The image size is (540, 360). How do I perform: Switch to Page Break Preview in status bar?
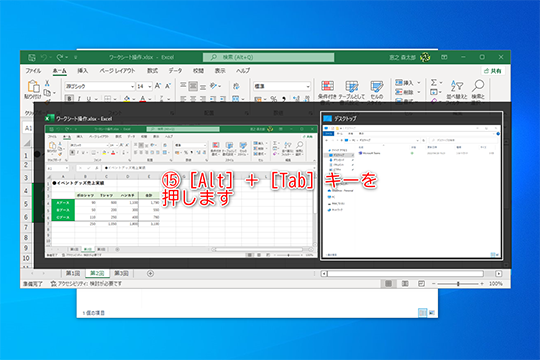coord(421,284)
